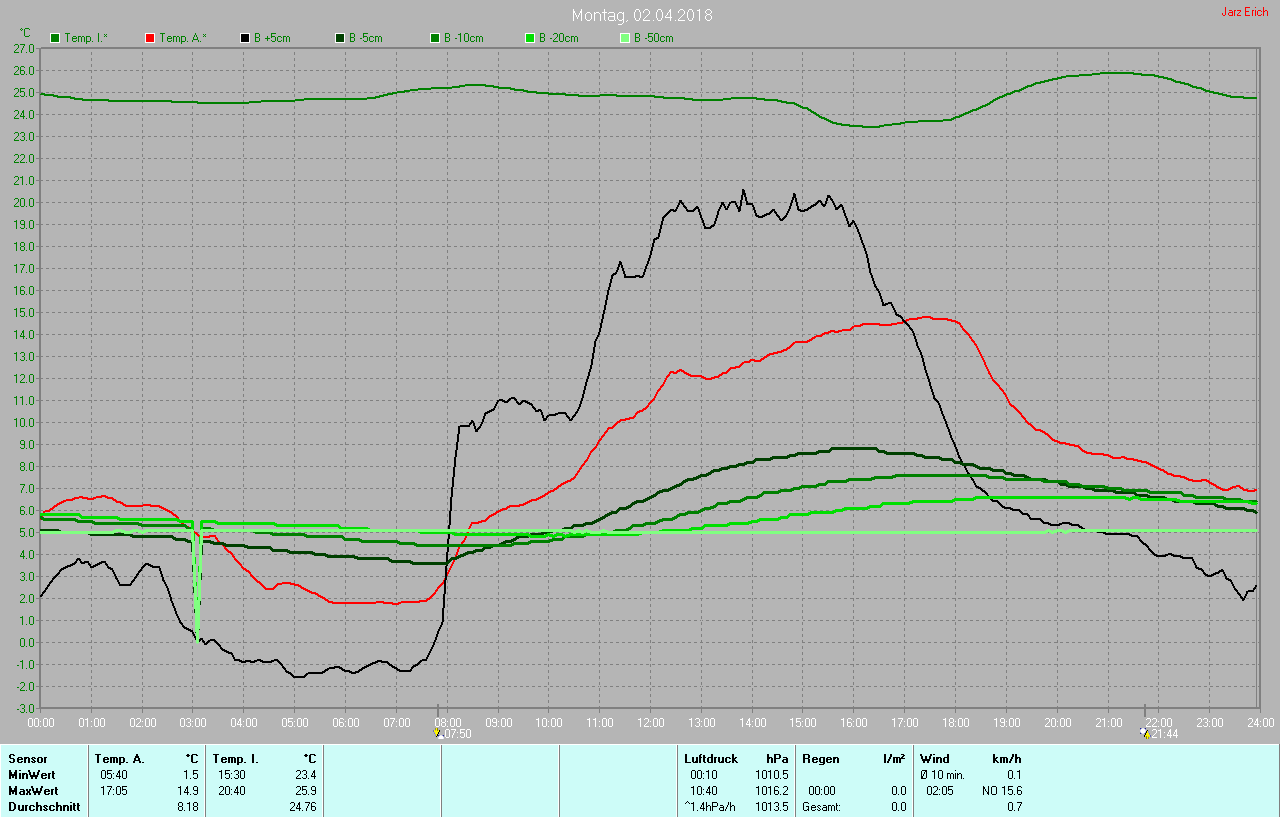Click the Regen column header
Image resolution: width=1280 pixels, height=817 pixels.
pyautogui.click(x=820, y=759)
